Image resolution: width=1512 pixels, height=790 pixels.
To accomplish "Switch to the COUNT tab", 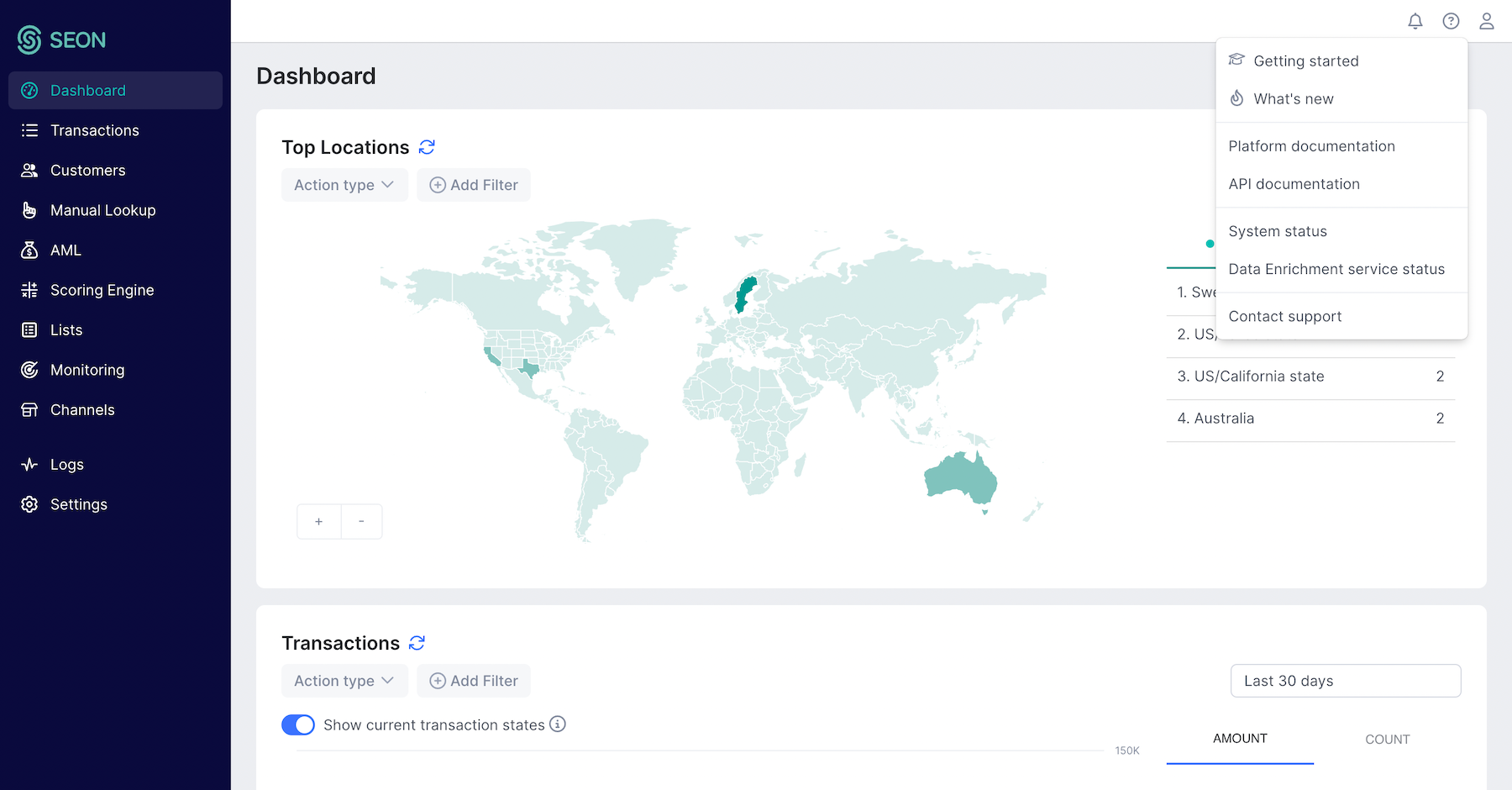I will point(1387,740).
